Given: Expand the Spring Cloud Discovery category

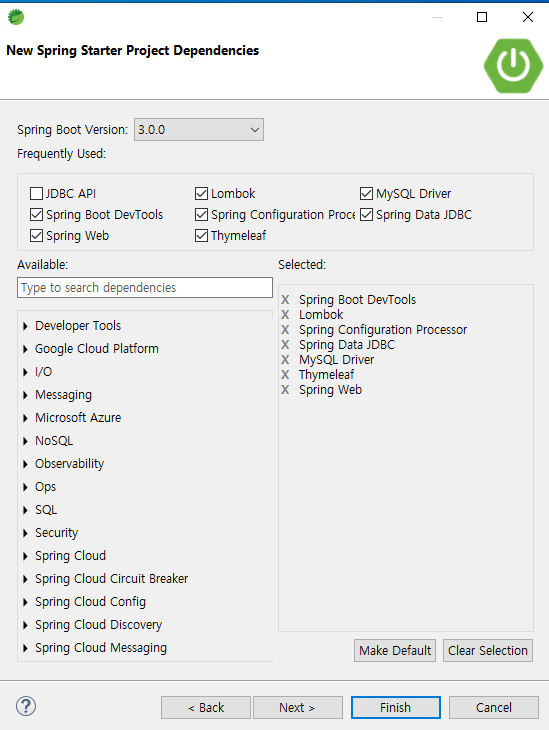Looking at the screenshot, I should pos(25,625).
